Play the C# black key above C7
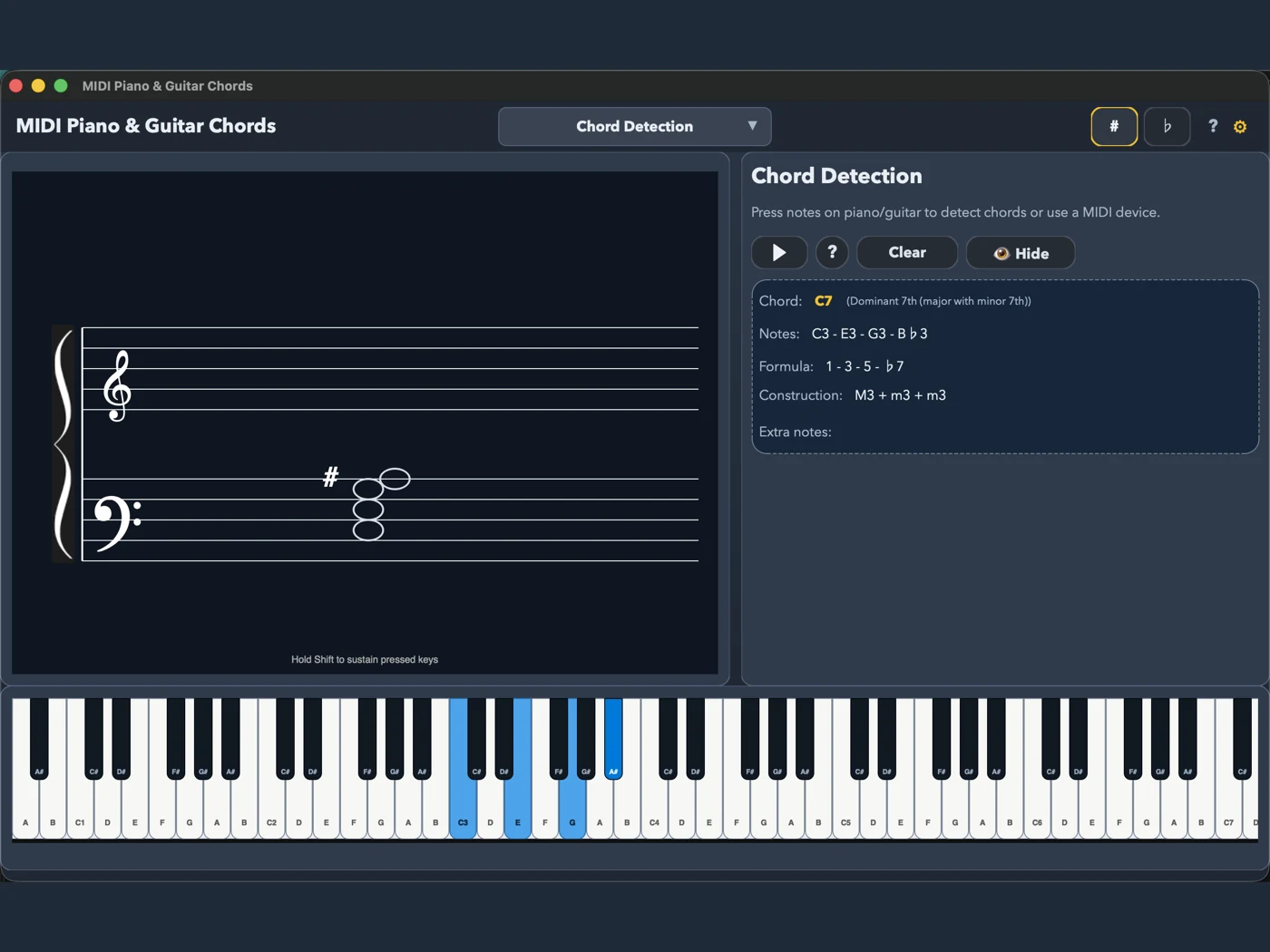Image resolution: width=1270 pixels, height=952 pixels. [x=1242, y=739]
